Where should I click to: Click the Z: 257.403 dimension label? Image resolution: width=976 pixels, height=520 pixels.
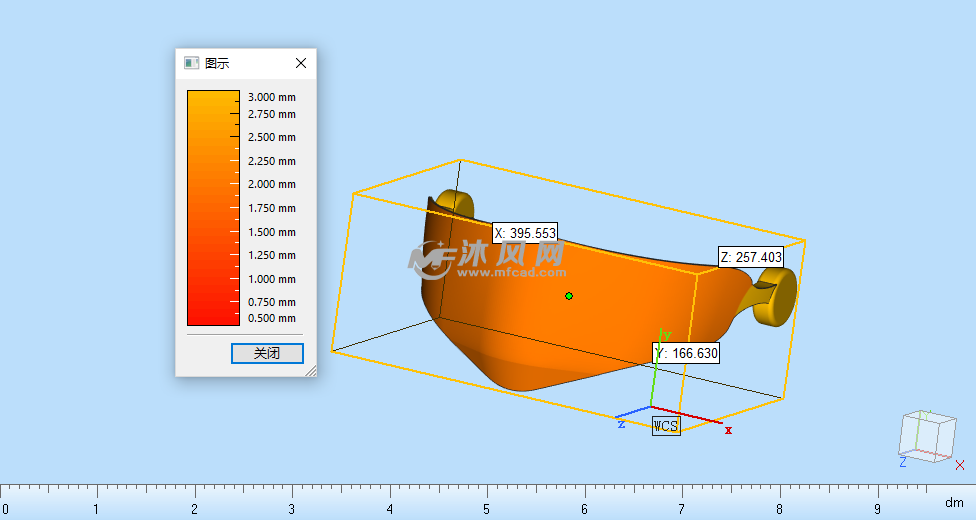(751, 257)
